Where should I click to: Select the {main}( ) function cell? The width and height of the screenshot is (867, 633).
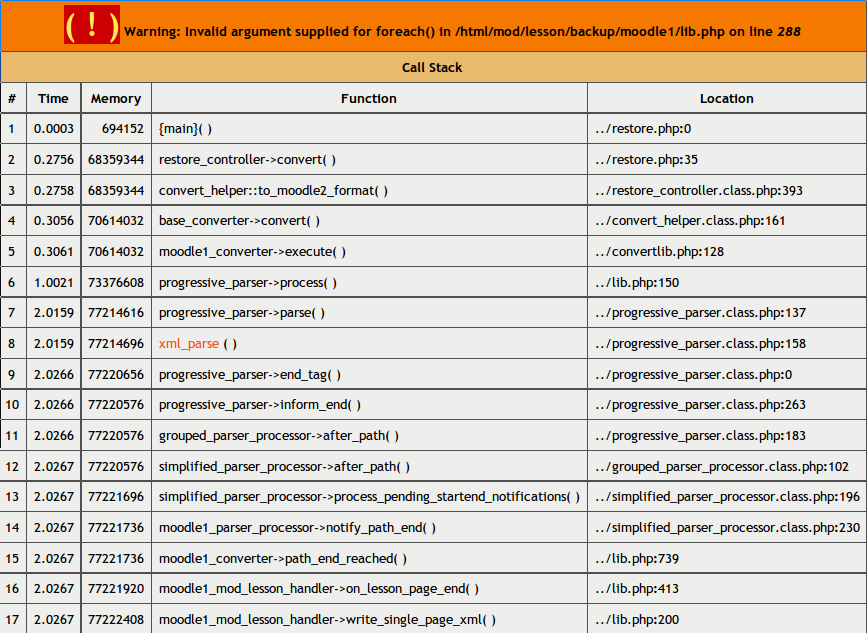pyautogui.click(x=369, y=129)
